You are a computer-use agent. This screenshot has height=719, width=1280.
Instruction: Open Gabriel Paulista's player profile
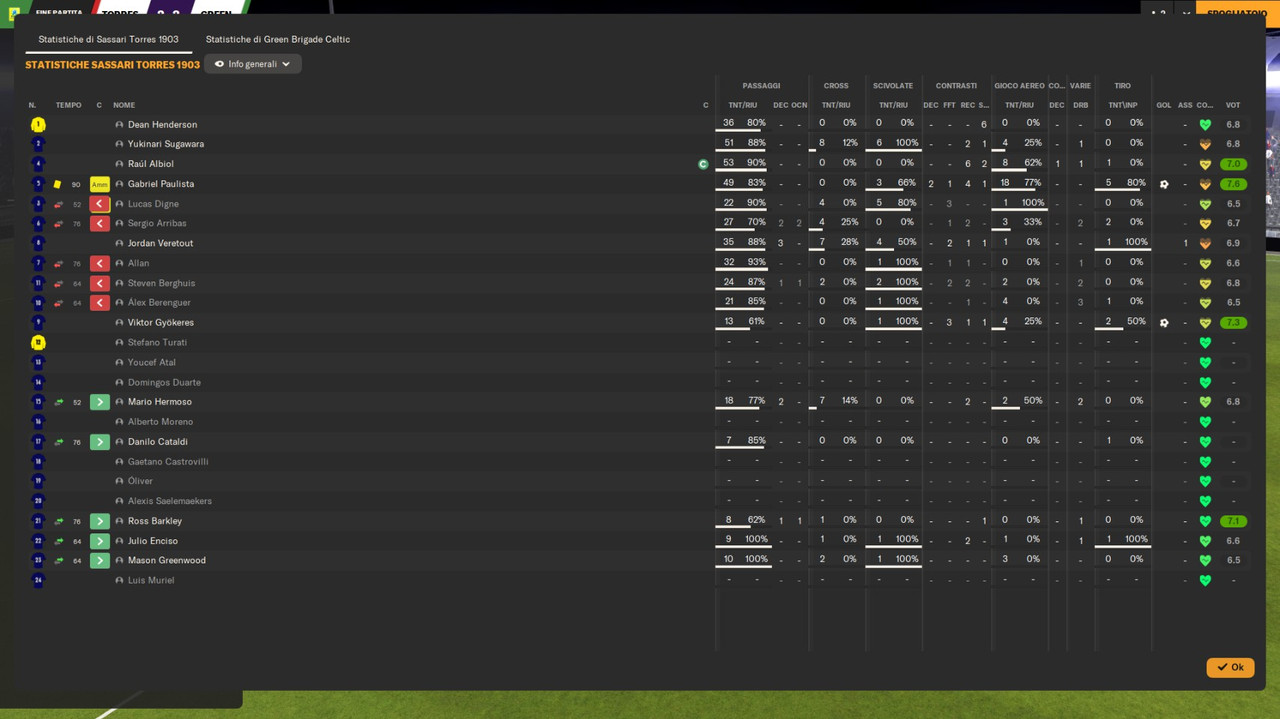pos(161,184)
